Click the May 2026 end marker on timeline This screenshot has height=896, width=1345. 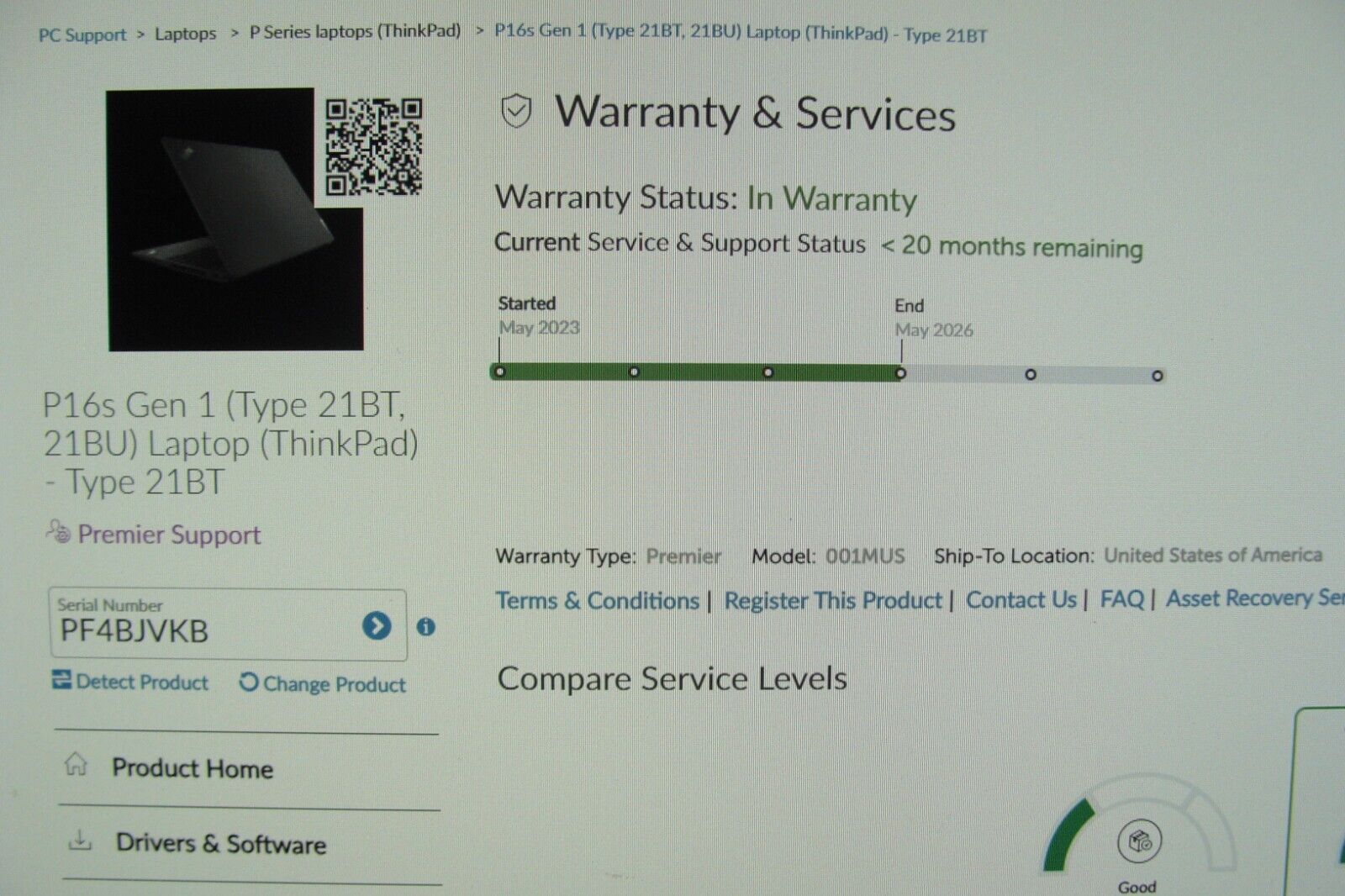[900, 373]
